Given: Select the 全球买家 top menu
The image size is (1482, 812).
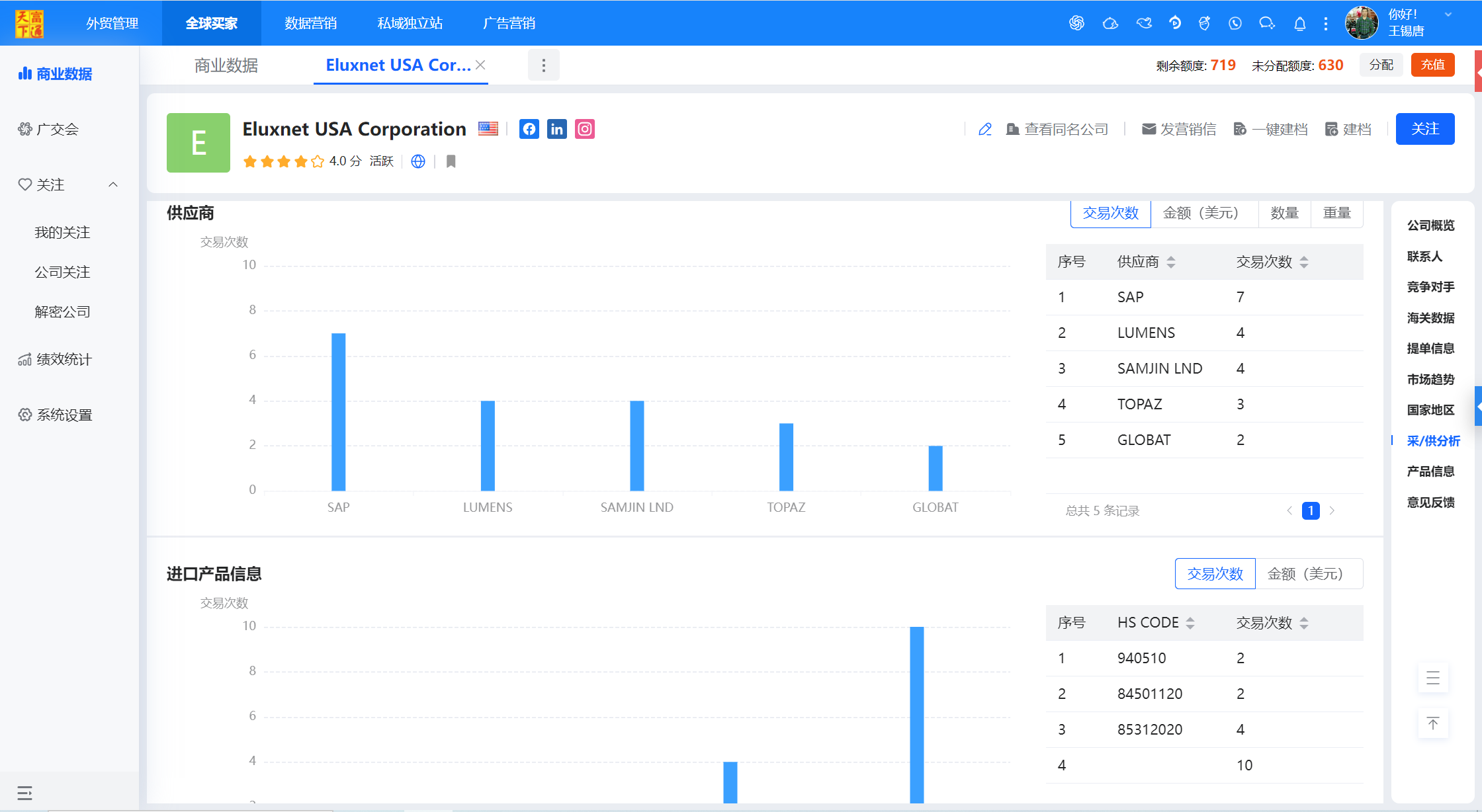Looking at the screenshot, I should pos(211,23).
